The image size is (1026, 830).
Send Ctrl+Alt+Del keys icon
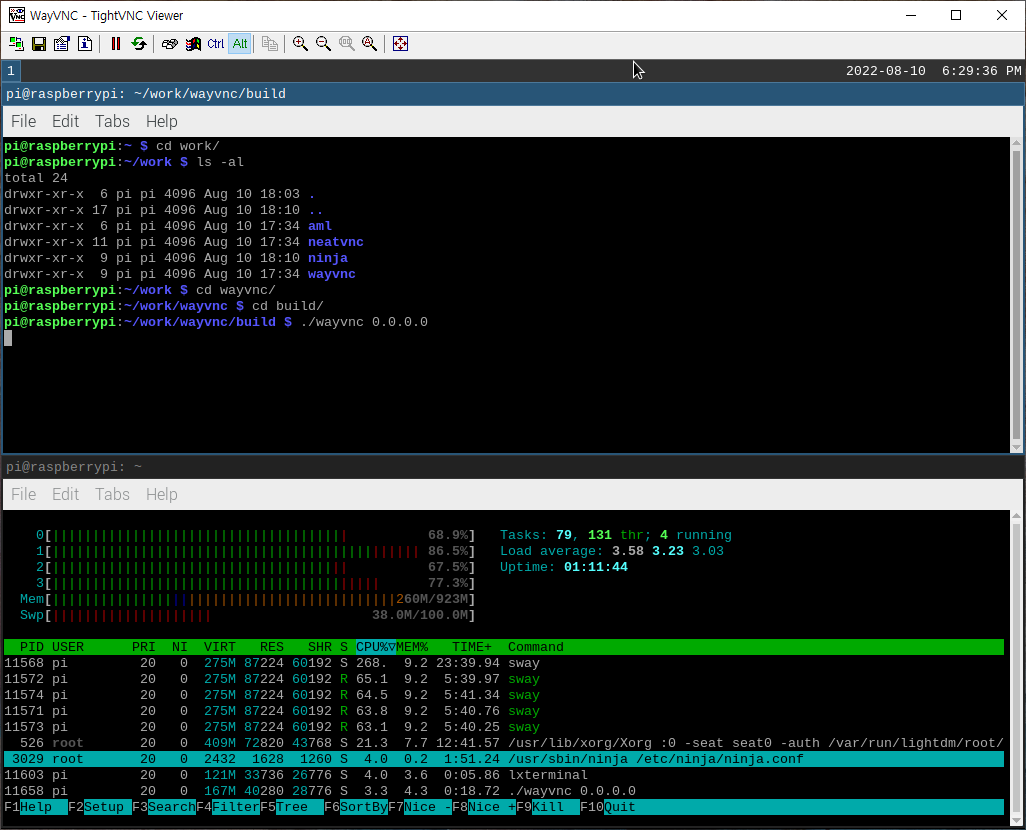point(169,44)
